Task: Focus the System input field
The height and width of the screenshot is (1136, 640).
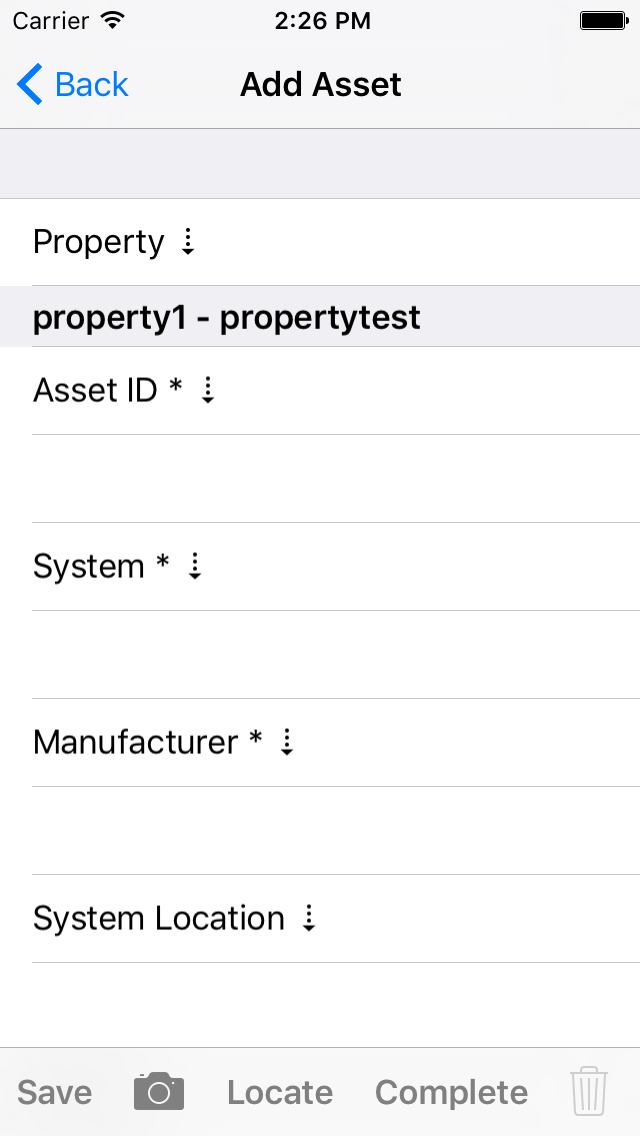Action: (335, 655)
